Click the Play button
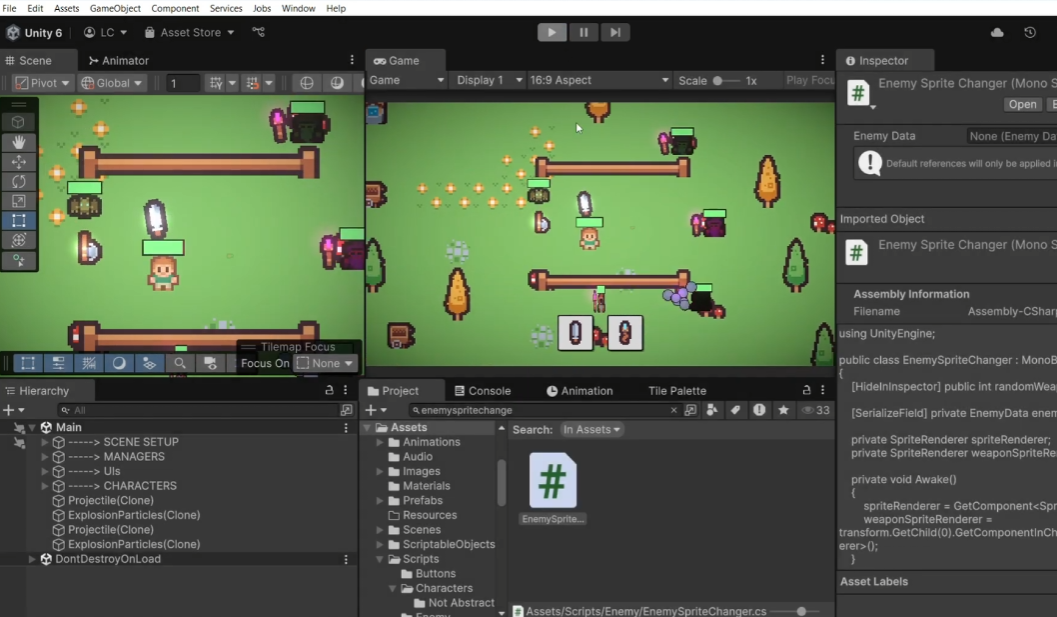 [x=551, y=32]
